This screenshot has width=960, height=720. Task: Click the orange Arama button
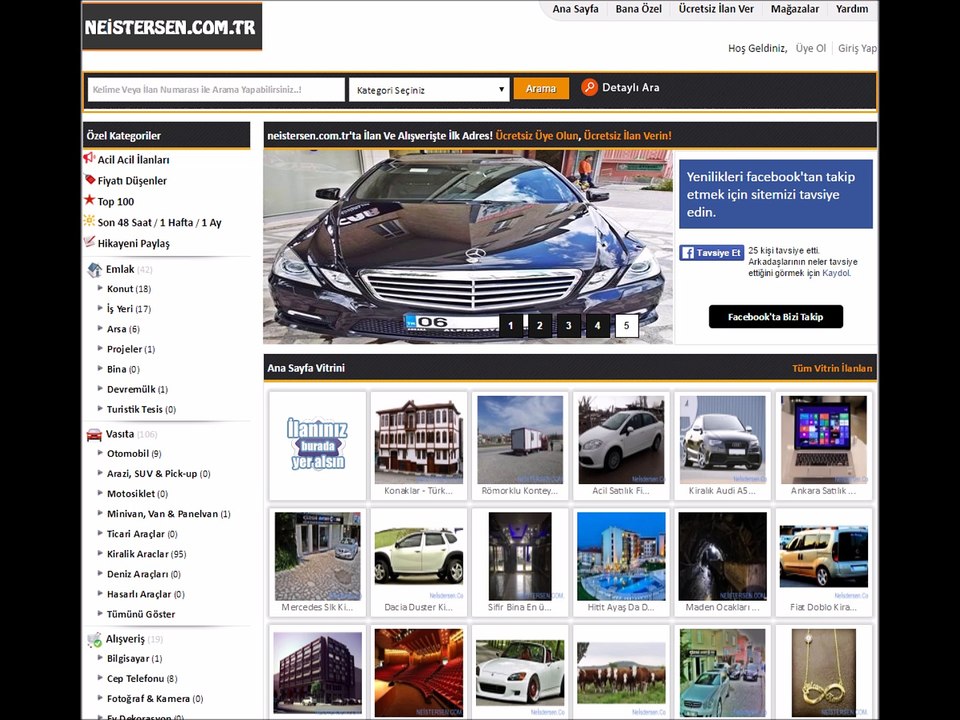coord(541,89)
